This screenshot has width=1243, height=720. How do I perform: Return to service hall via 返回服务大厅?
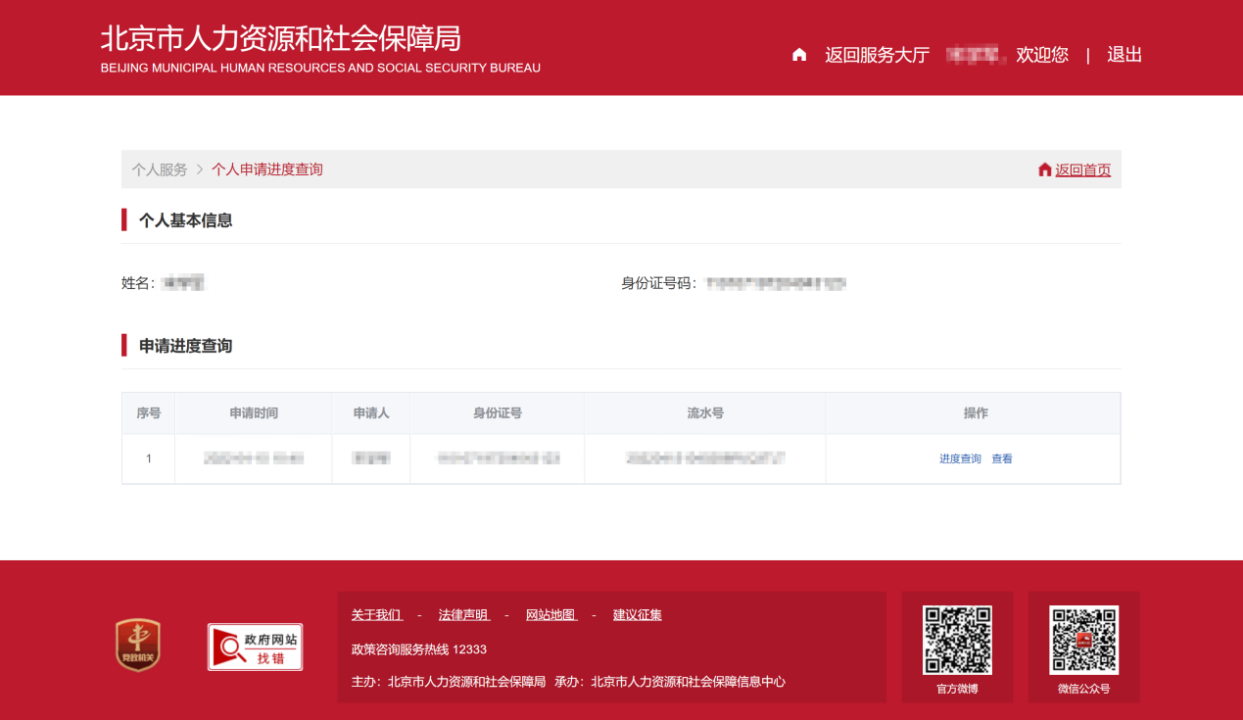coord(877,55)
